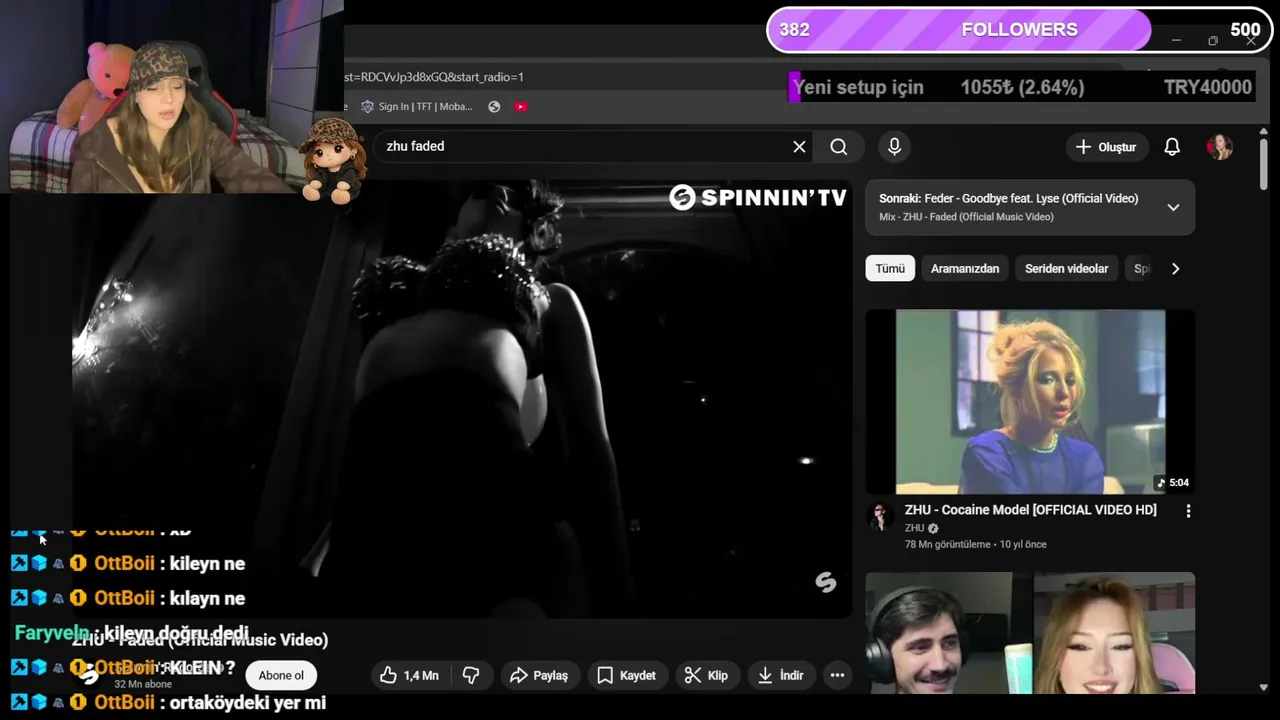1280x720 pixels.
Task: Click the search magnifier button
Action: tap(839, 147)
